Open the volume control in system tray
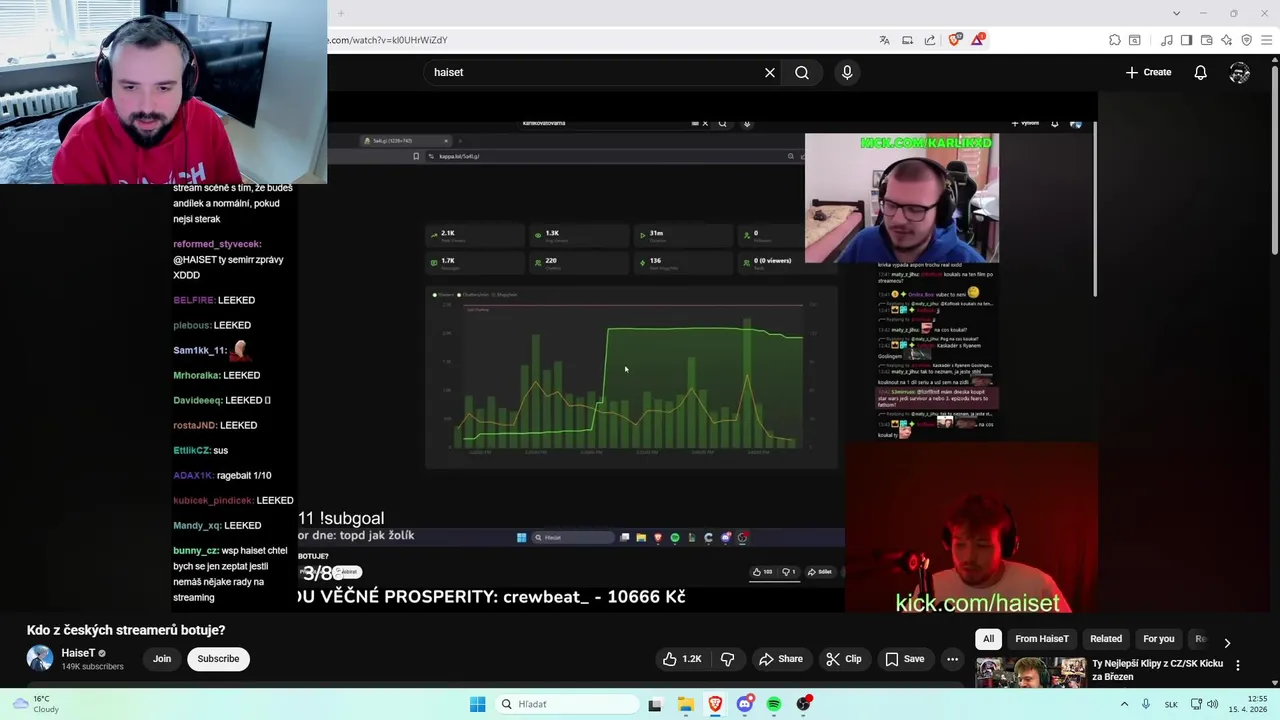 [1212, 704]
